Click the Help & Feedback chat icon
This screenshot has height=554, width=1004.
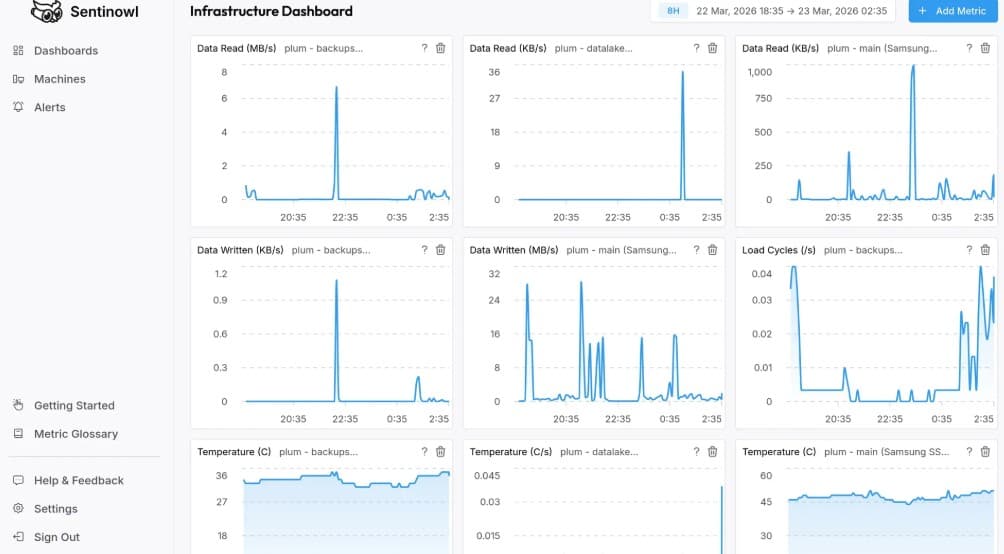coord(18,480)
